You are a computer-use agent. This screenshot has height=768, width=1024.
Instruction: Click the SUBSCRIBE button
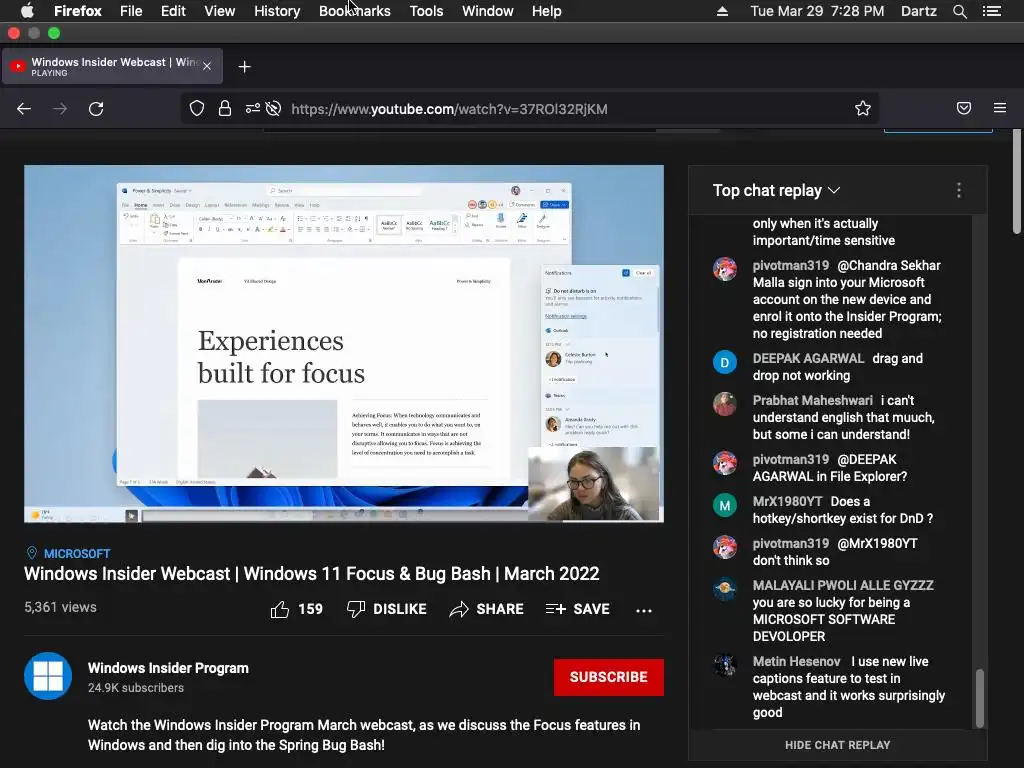pos(609,677)
